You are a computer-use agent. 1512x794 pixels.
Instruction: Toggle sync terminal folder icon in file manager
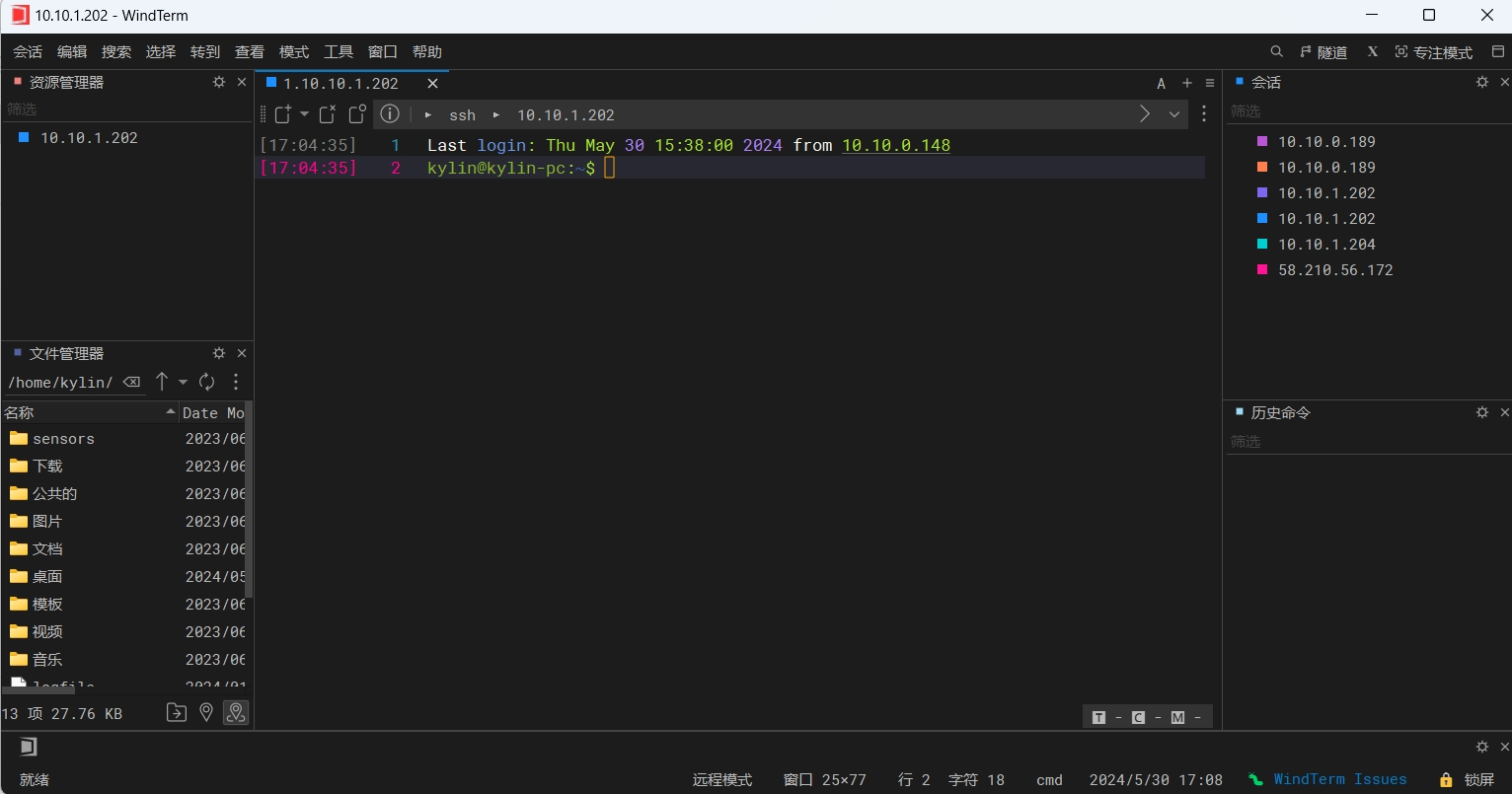[x=236, y=712]
